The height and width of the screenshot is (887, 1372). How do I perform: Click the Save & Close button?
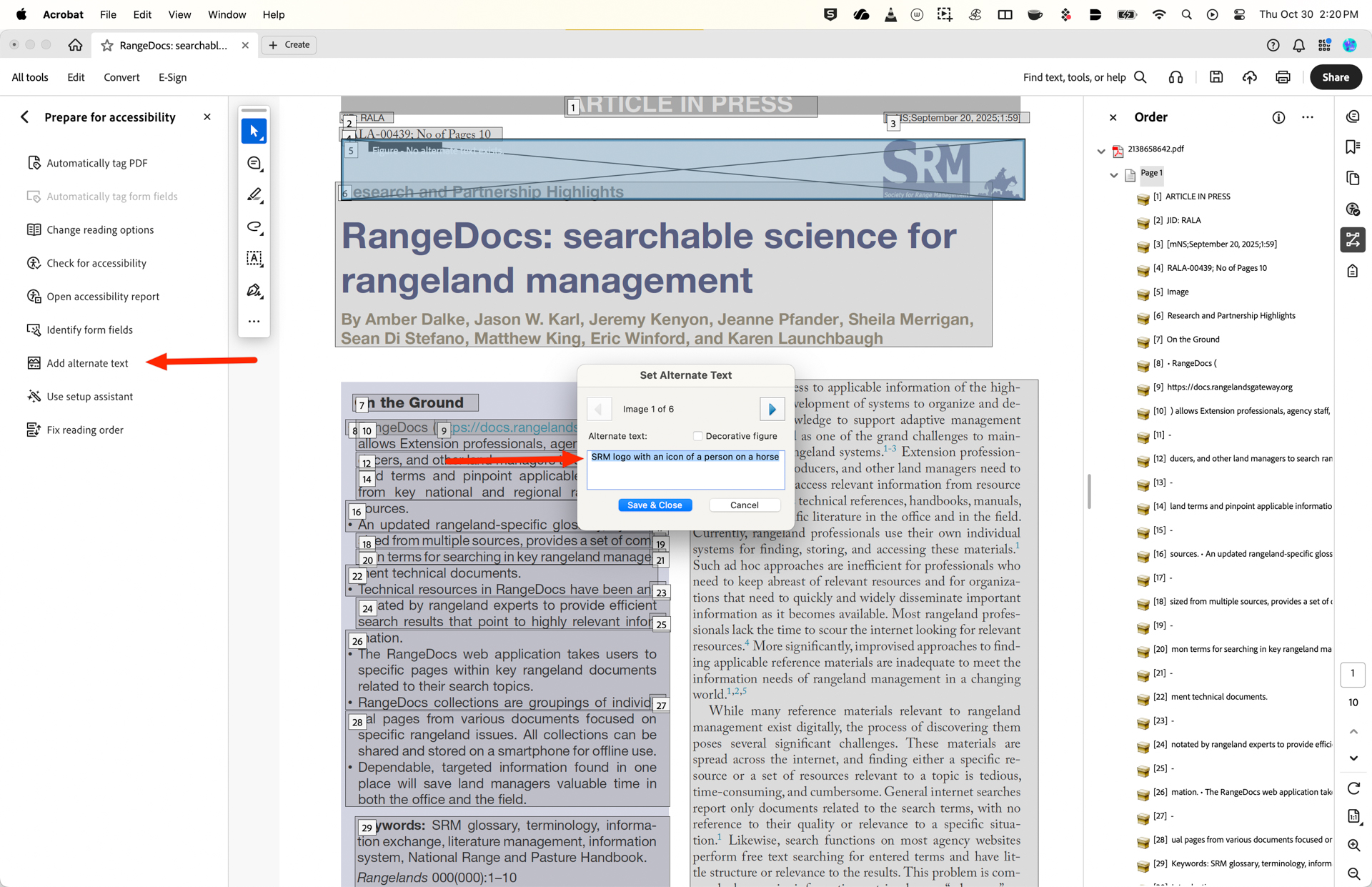(x=655, y=505)
